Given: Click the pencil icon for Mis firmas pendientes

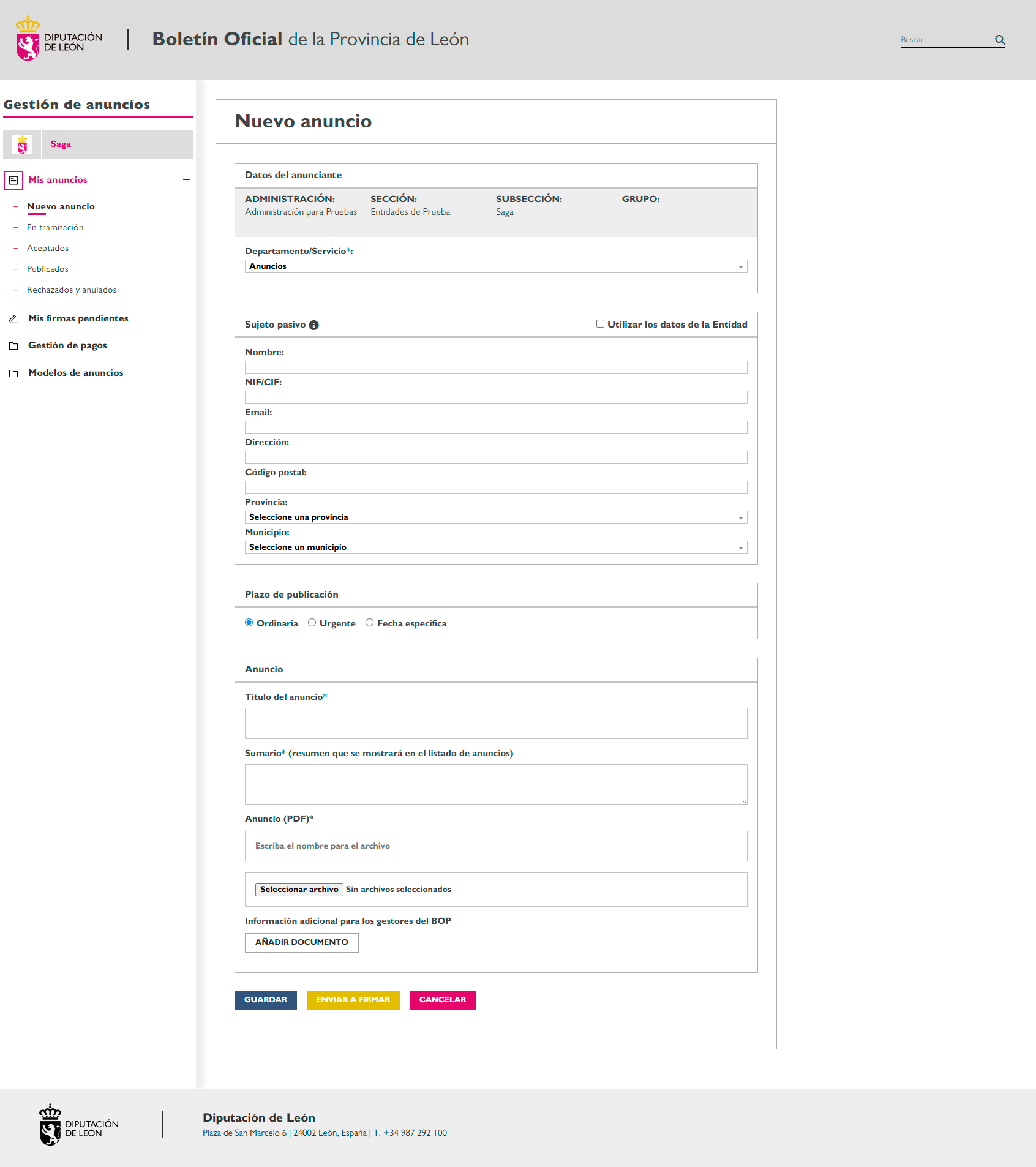Looking at the screenshot, I should 13,319.
